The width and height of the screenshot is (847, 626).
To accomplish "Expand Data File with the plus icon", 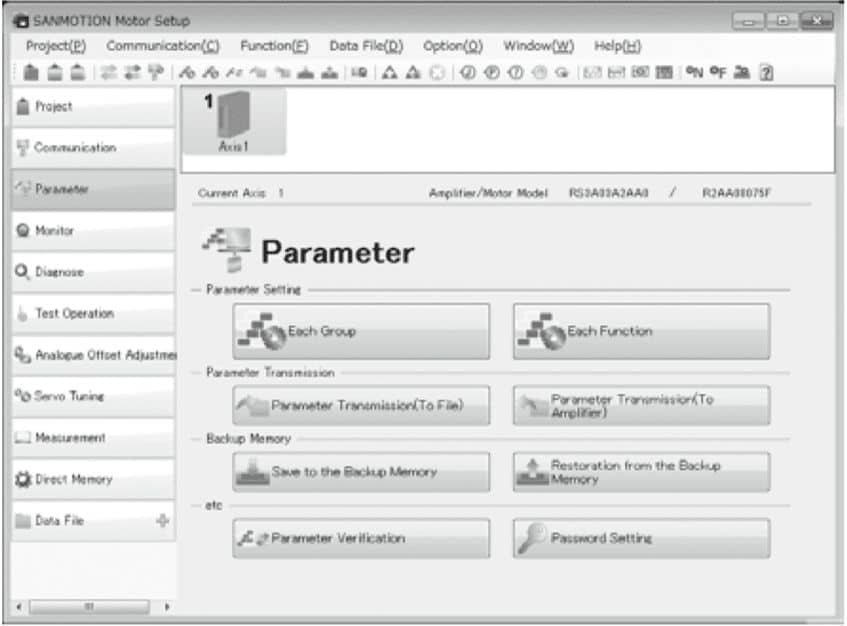I will tap(162, 521).
